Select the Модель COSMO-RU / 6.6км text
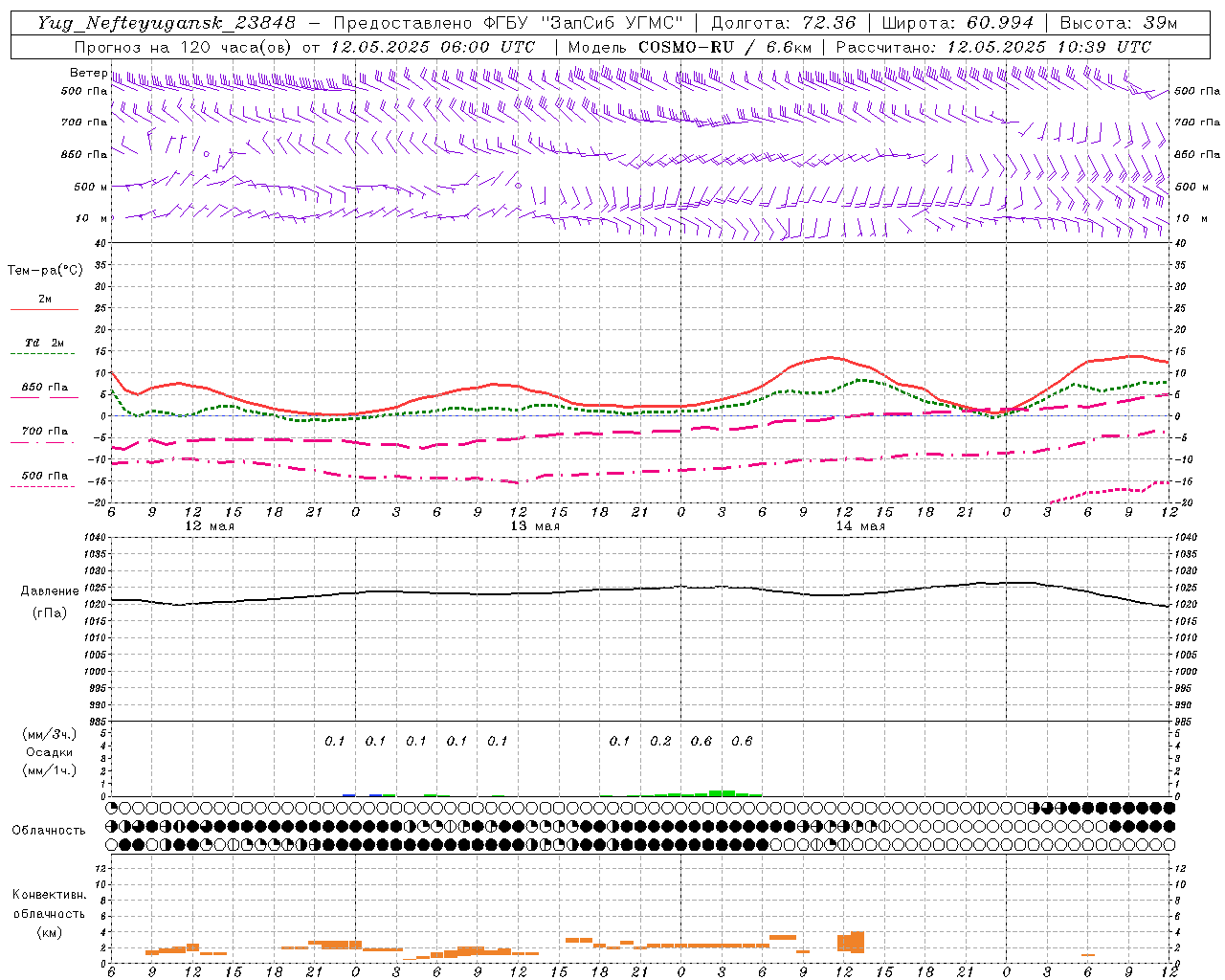The width and height of the screenshot is (1225, 980). pyautogui.click(x=689, y=47)
